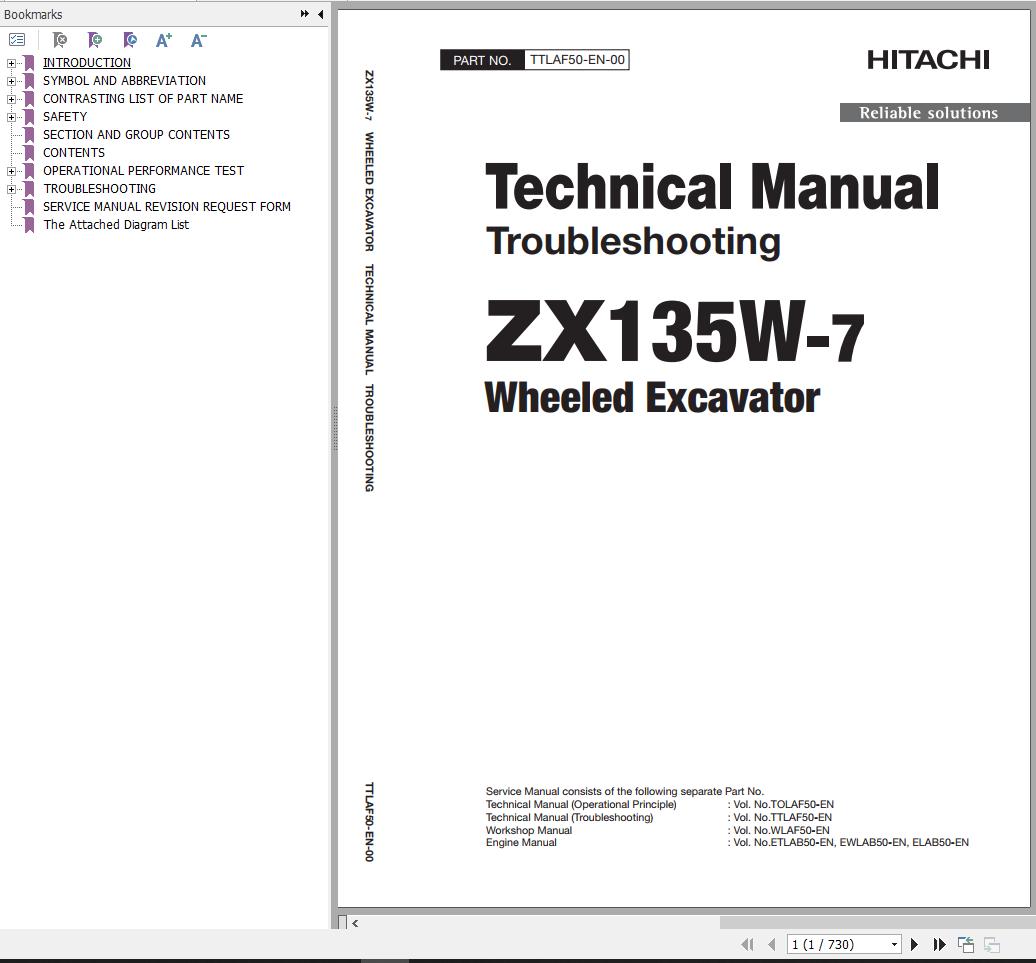The height and width of the screenshot is (963, 1036).
Task: Open the bookmarks options checklist icon
Action: pyautogui.click(x=17, y=40)
